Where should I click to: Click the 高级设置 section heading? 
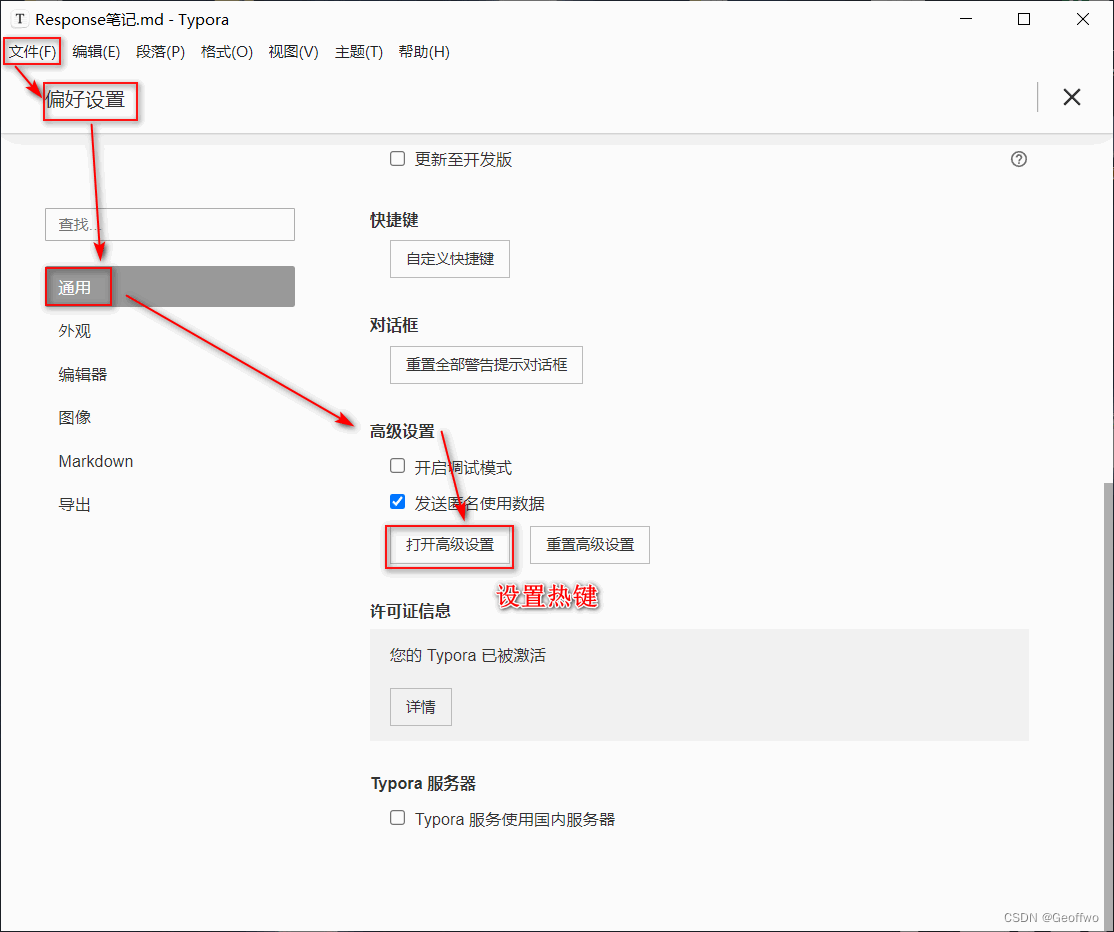(x=402, y=431)
